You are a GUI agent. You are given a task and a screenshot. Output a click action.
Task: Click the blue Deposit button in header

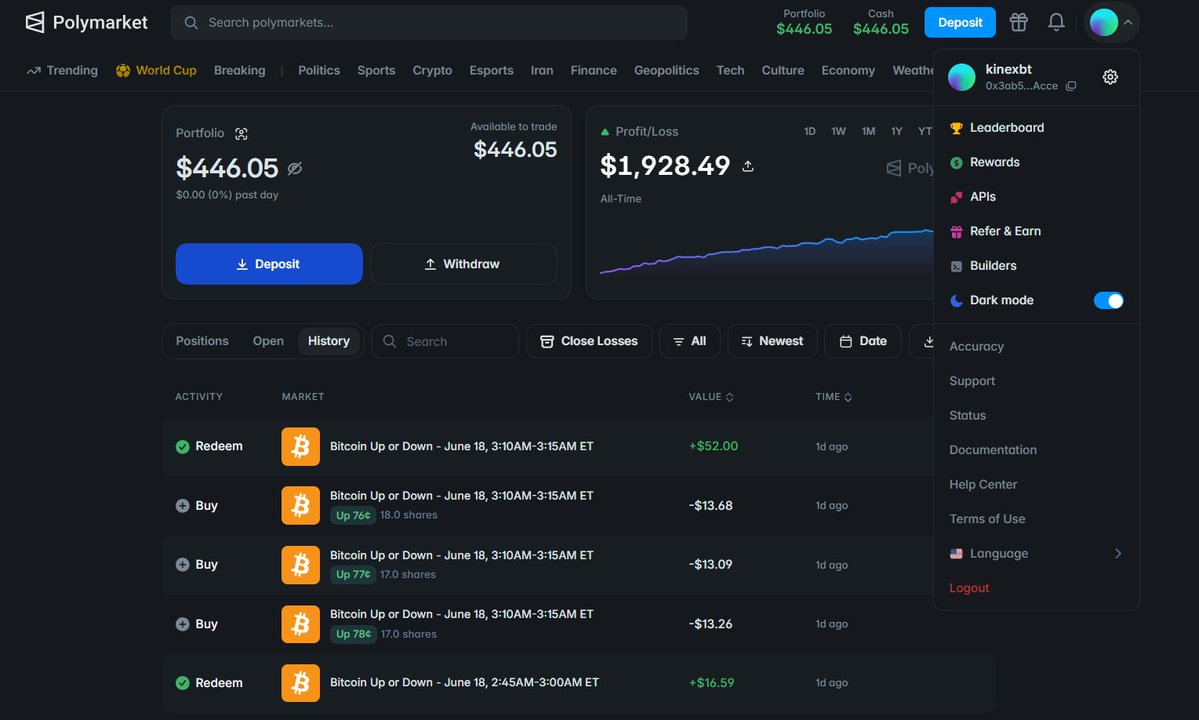[x=960, y=22]
